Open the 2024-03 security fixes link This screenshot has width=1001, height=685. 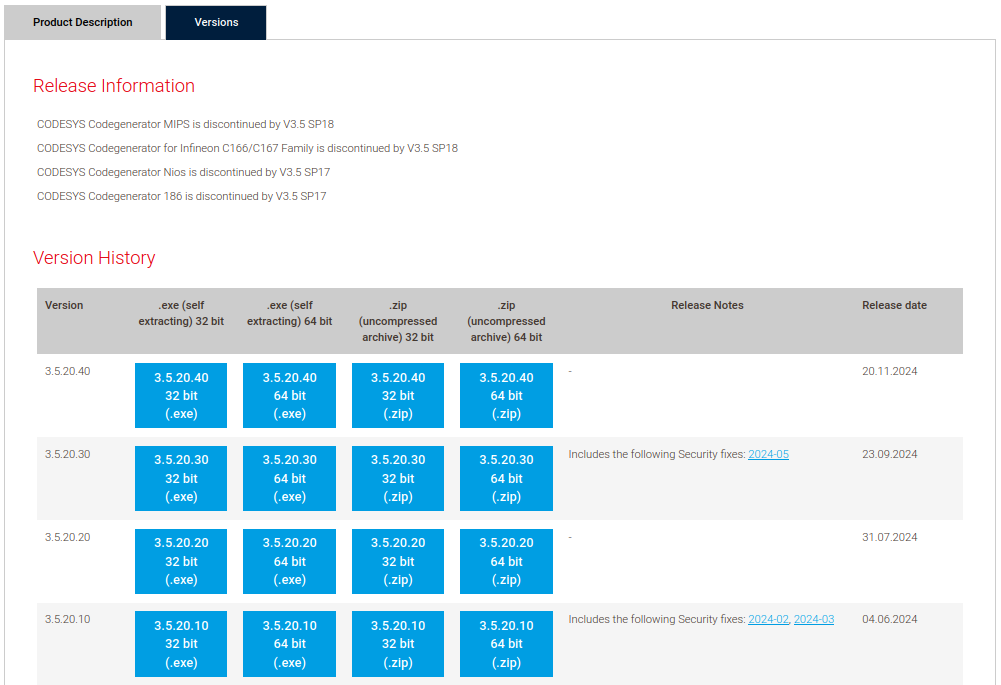pos(813,619)
